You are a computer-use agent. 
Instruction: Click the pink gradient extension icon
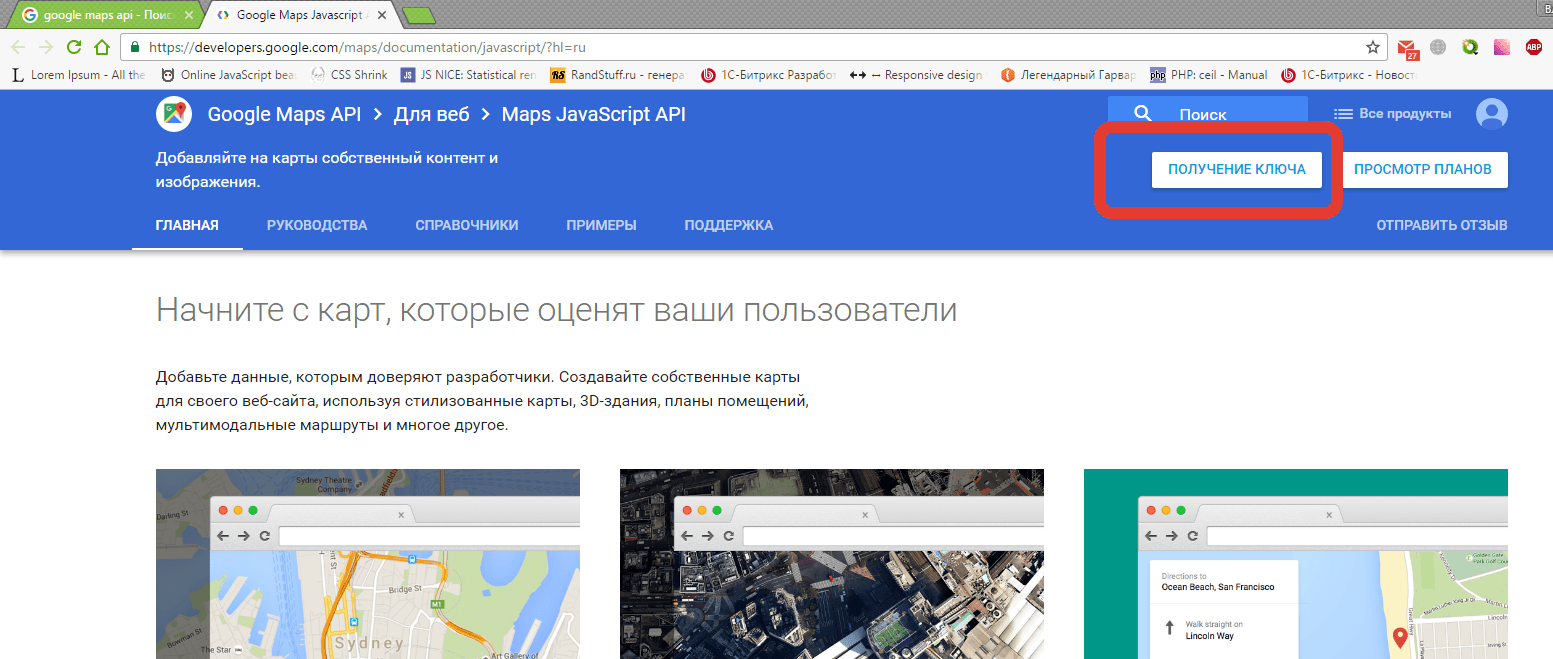pyautogui.click(x=1501, y=47)
